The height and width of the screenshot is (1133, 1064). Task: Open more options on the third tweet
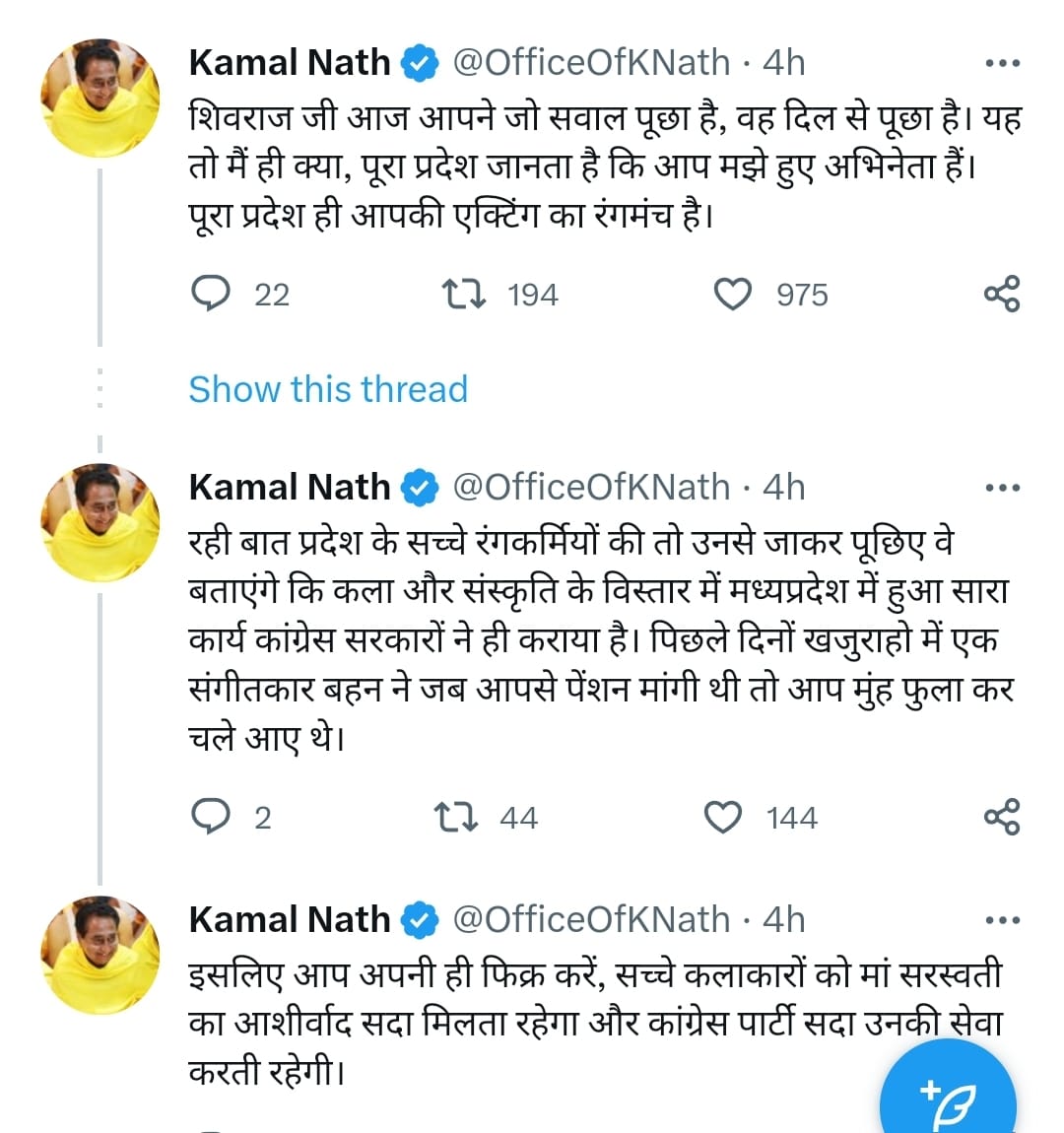(1003, 918)
